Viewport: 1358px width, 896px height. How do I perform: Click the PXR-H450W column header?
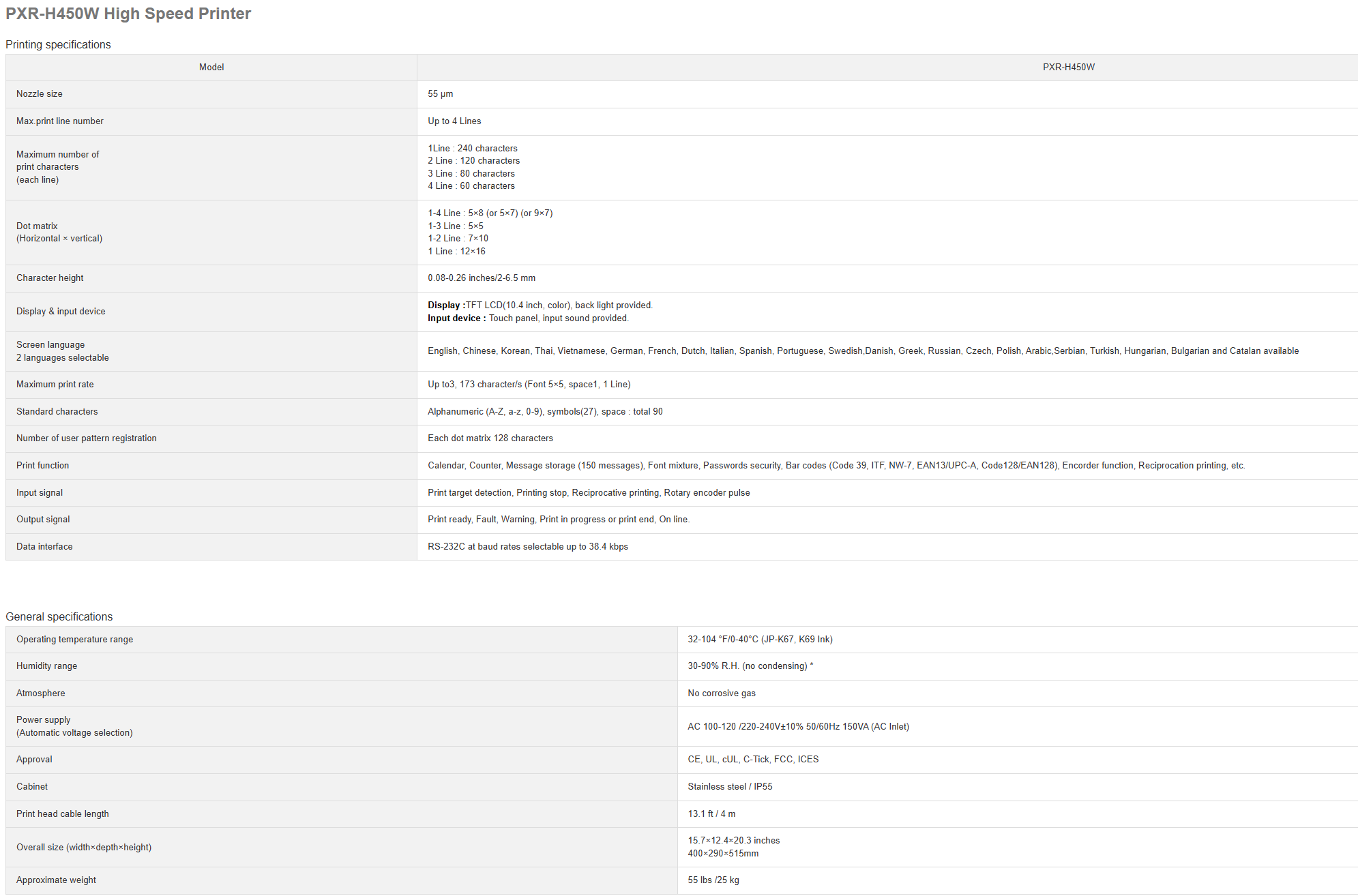tap(1068, 67)
